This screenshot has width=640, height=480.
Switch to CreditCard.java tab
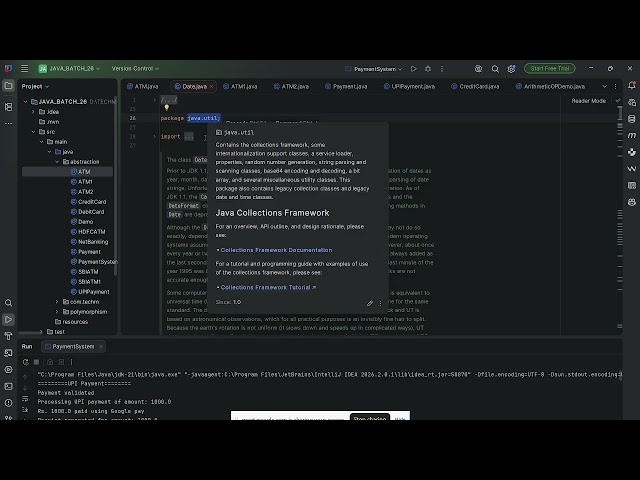point(475,87)
